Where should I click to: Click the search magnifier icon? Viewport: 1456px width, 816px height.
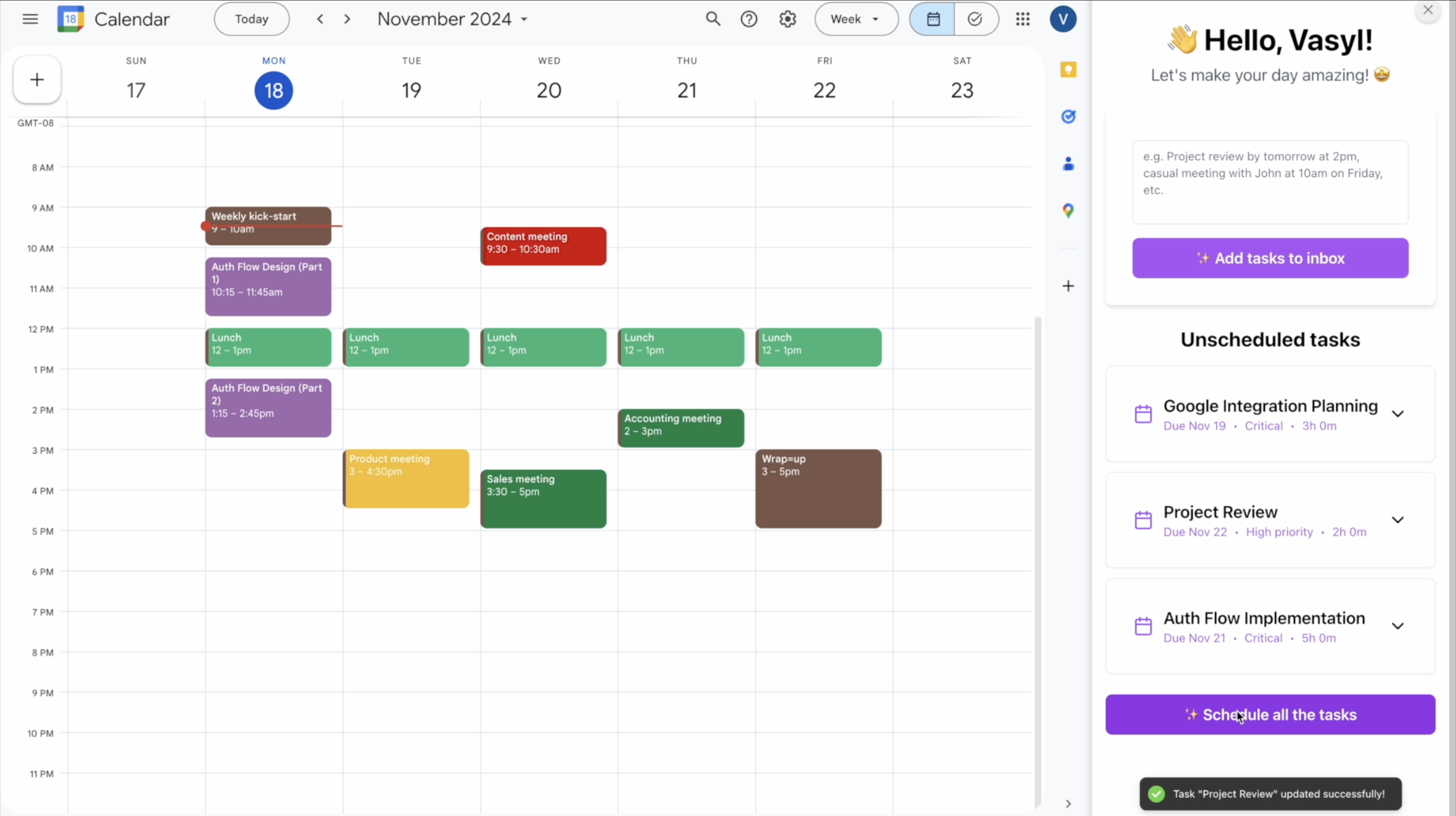pyautogui.click(x=713, y=19)
